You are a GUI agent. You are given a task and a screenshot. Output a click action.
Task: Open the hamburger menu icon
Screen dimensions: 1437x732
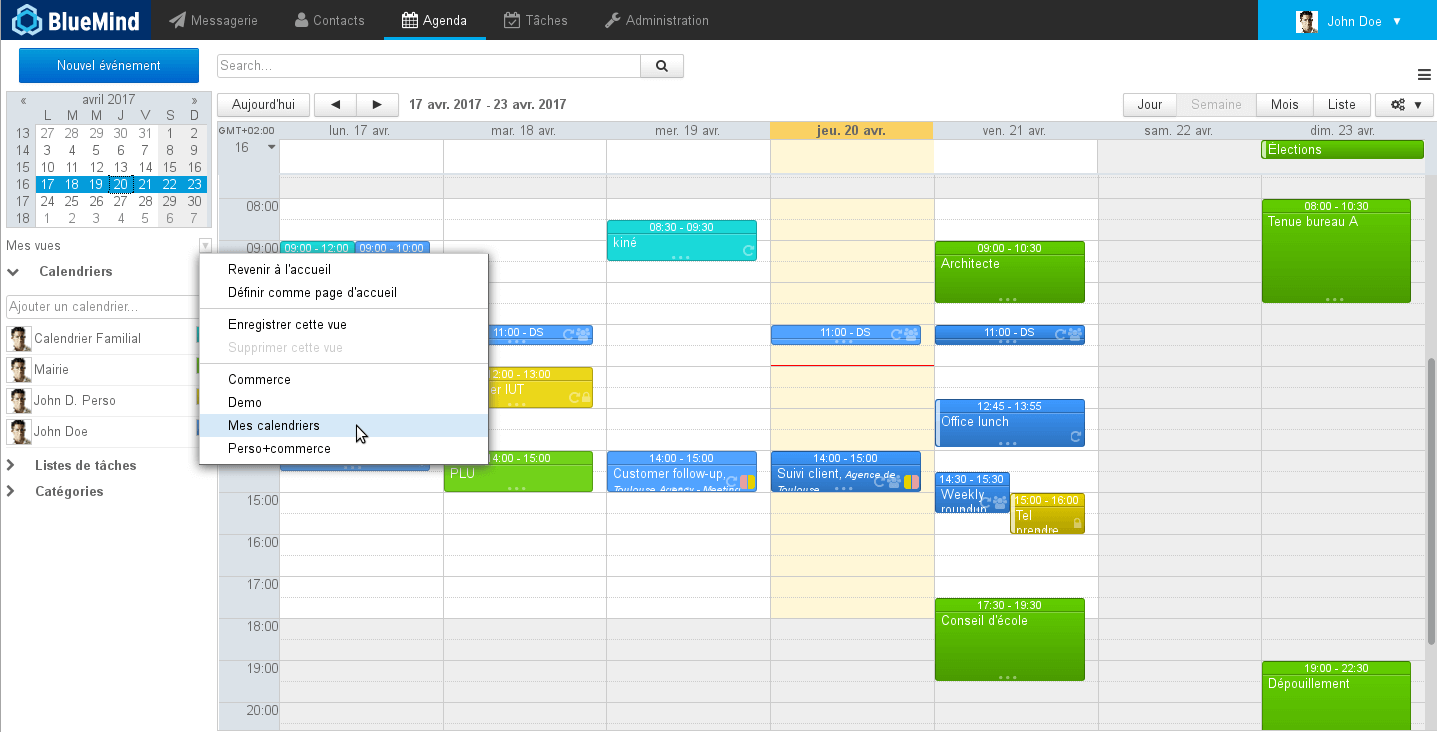(x=1424, y=75)
